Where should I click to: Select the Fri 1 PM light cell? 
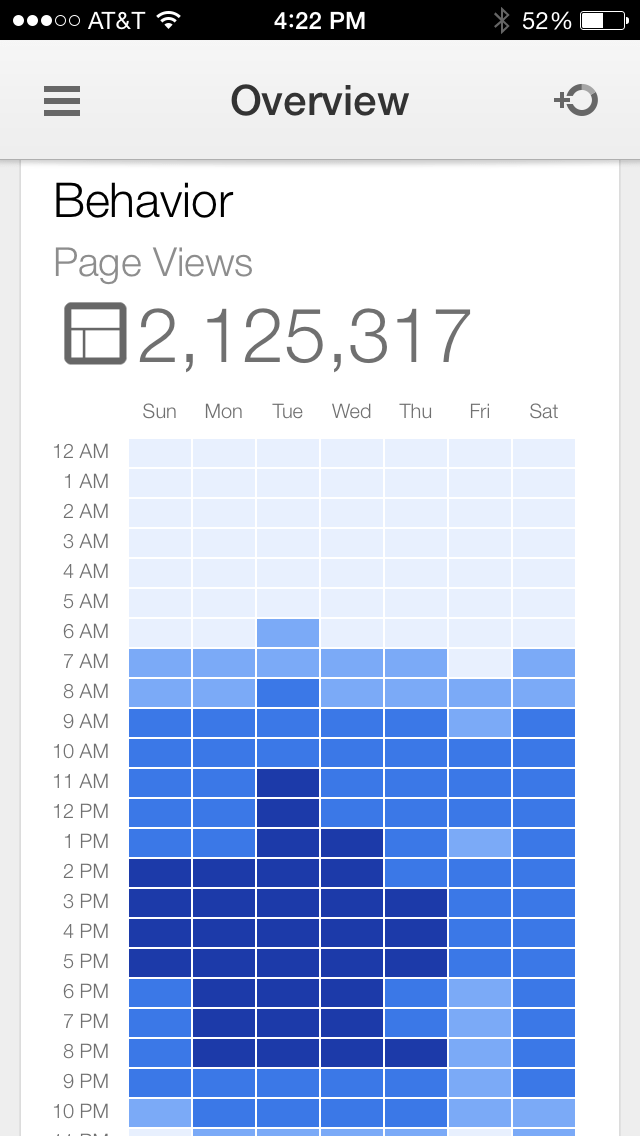click(x=479, y=841)
